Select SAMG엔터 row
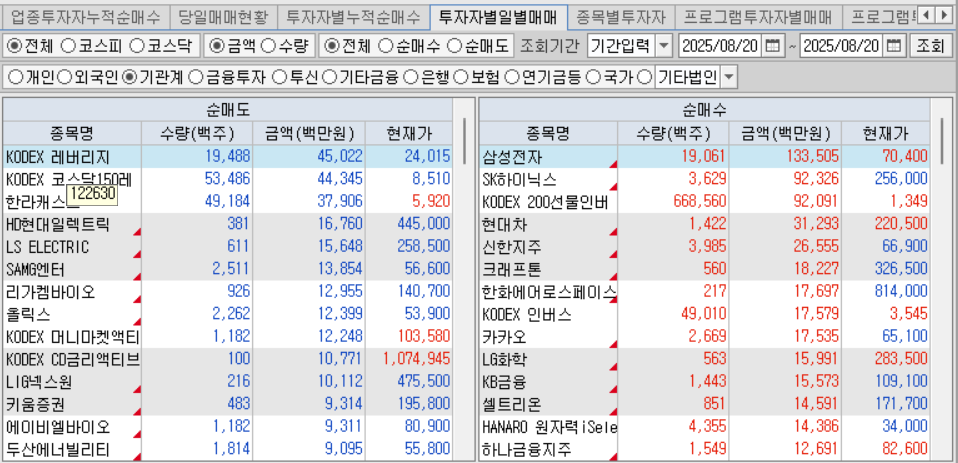Screen dimensions: 958x463 pos(228,269)
